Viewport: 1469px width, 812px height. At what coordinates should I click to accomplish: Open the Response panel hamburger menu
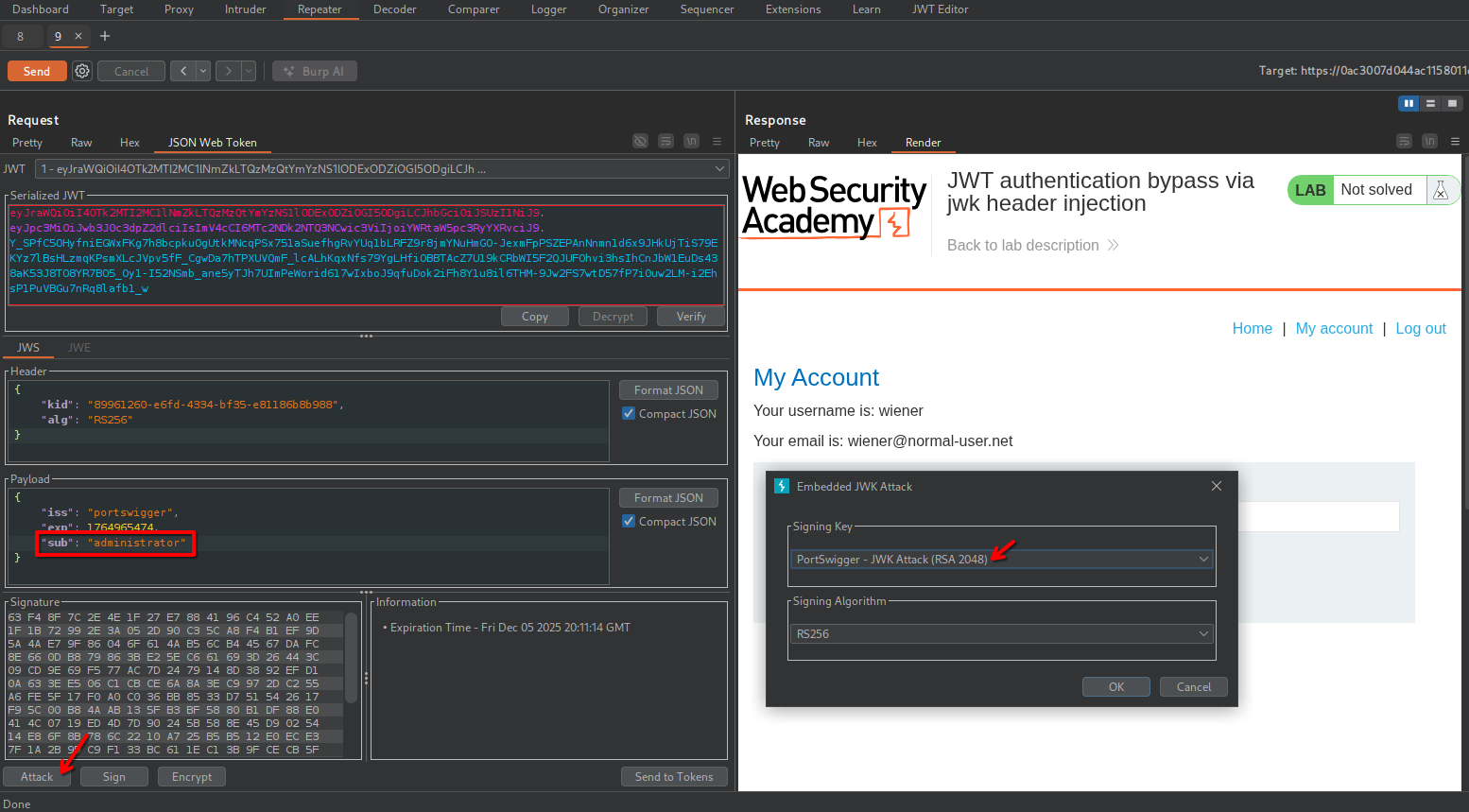1455,141
